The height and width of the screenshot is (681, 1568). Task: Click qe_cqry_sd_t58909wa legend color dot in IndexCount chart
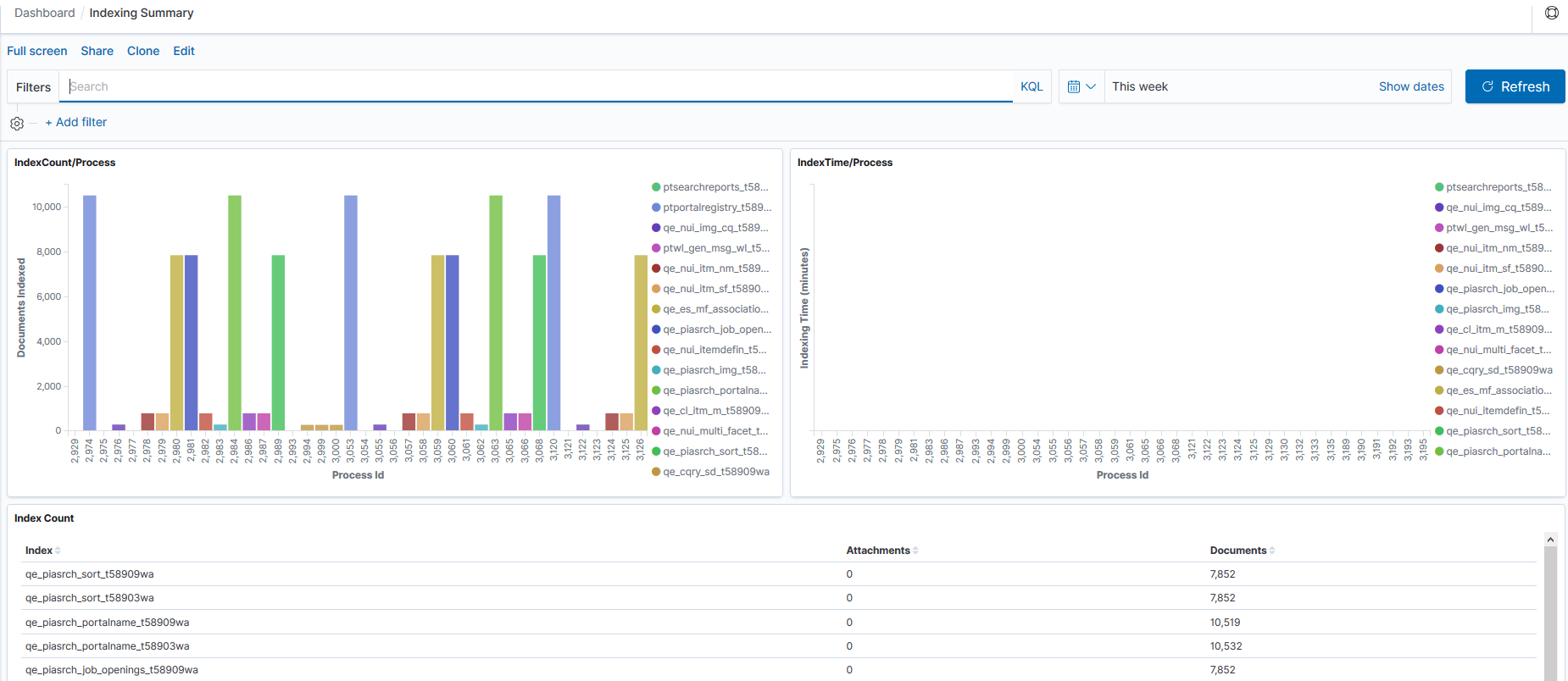tap(656, 472)
